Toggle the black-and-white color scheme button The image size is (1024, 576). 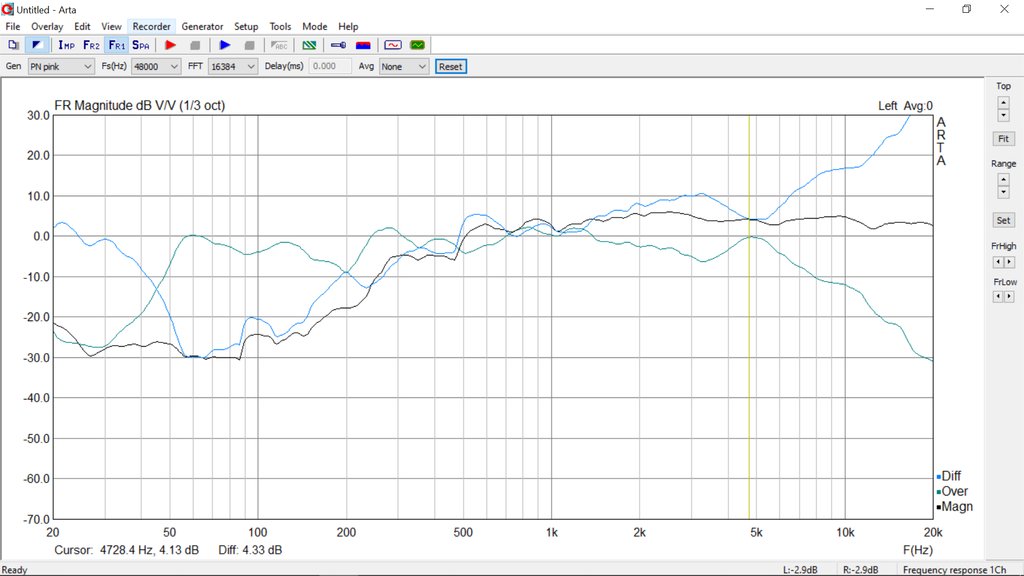(37, 45)
